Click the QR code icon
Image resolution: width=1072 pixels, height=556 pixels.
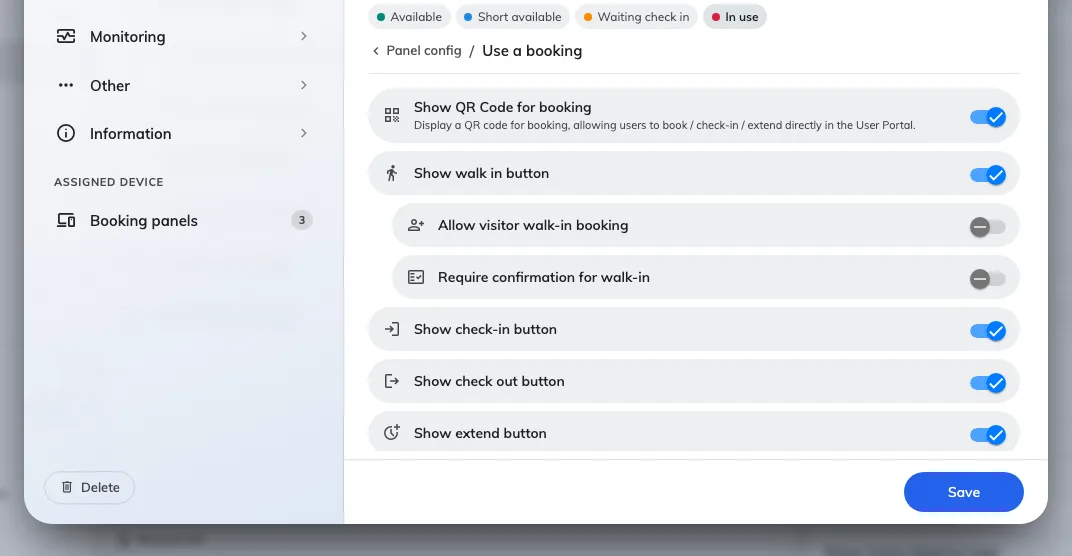(x=392, y=115)
